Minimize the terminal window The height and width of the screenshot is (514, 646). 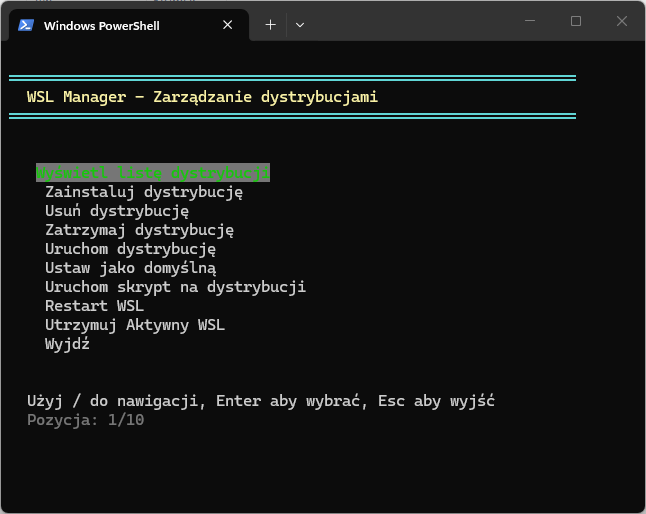point(530,21)
